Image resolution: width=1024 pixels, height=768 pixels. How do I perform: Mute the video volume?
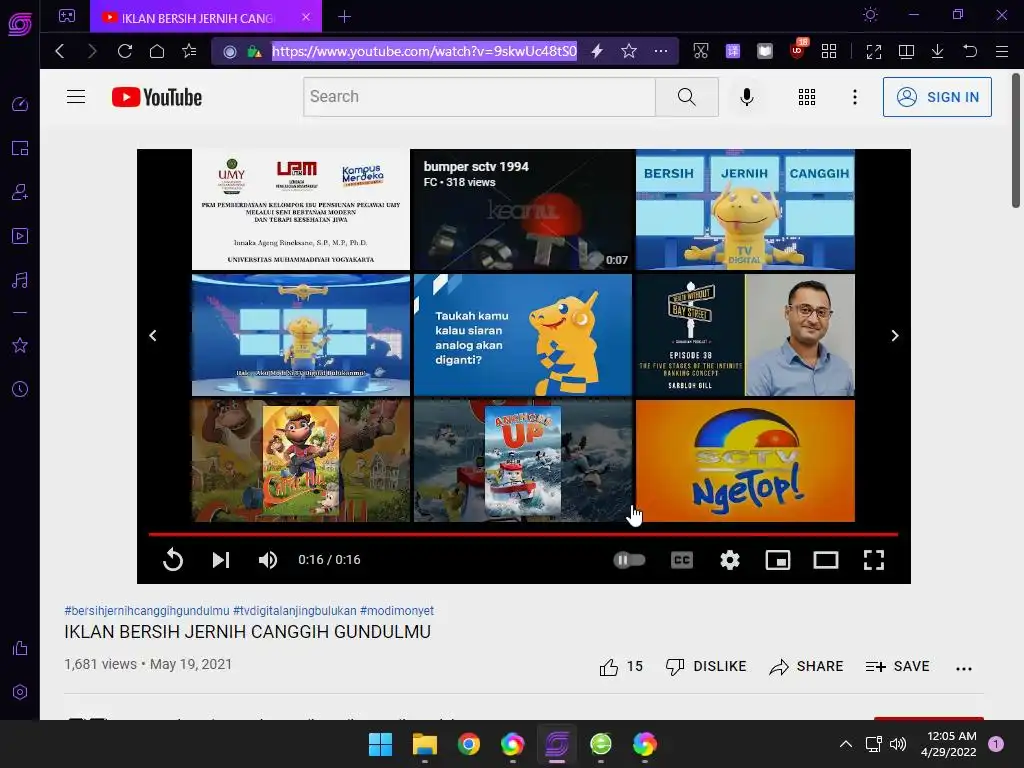(268, 560)
